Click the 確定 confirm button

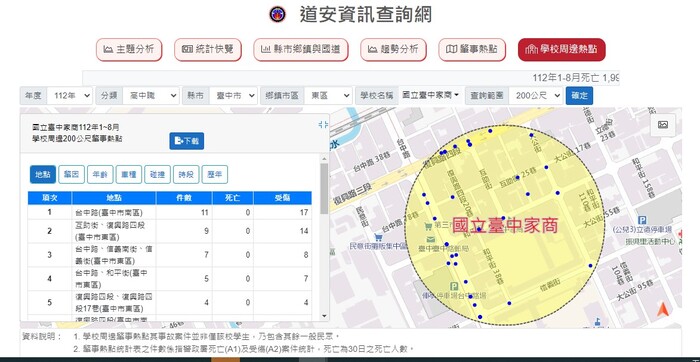tap(579, 96)
